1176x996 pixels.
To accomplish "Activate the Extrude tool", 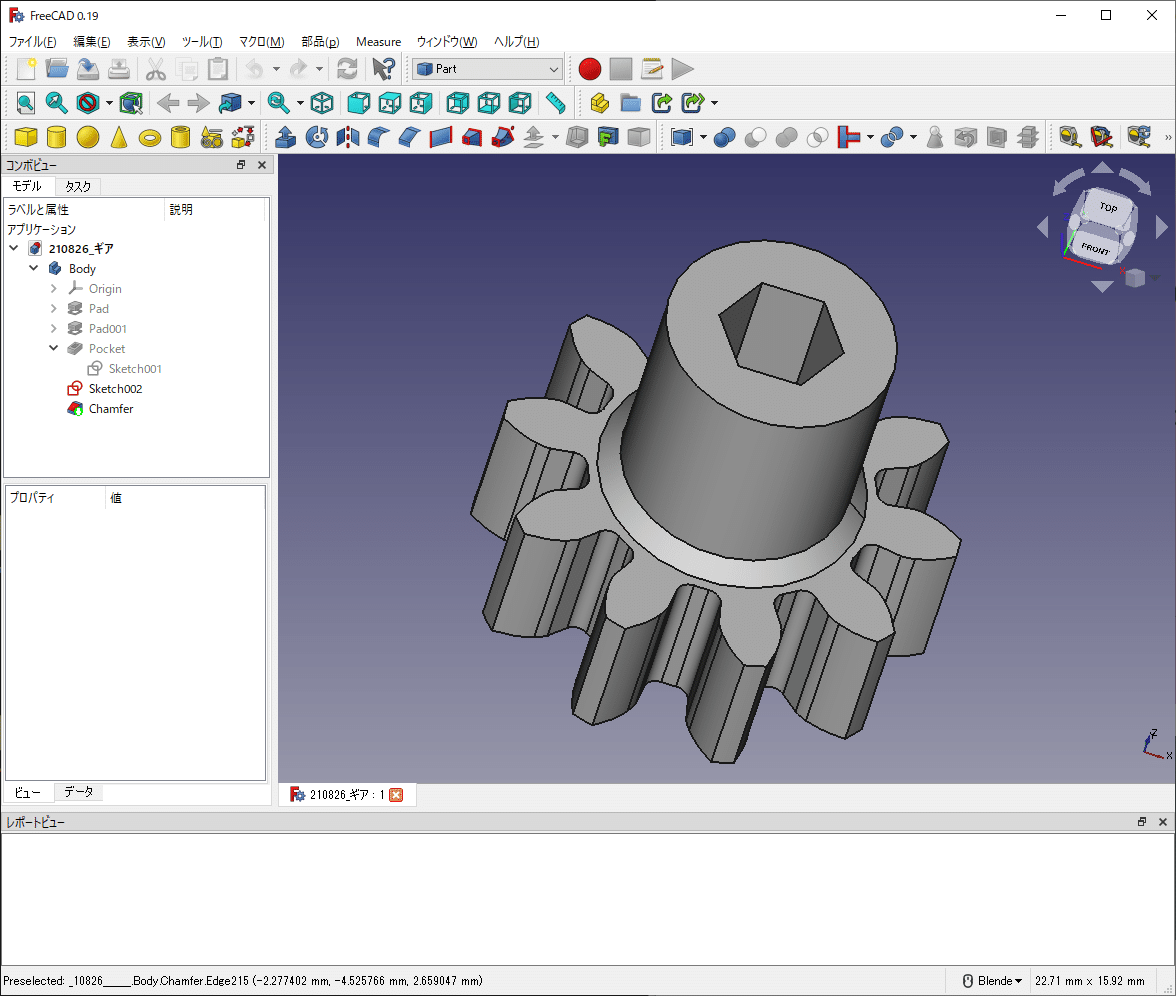I will 286,137.
